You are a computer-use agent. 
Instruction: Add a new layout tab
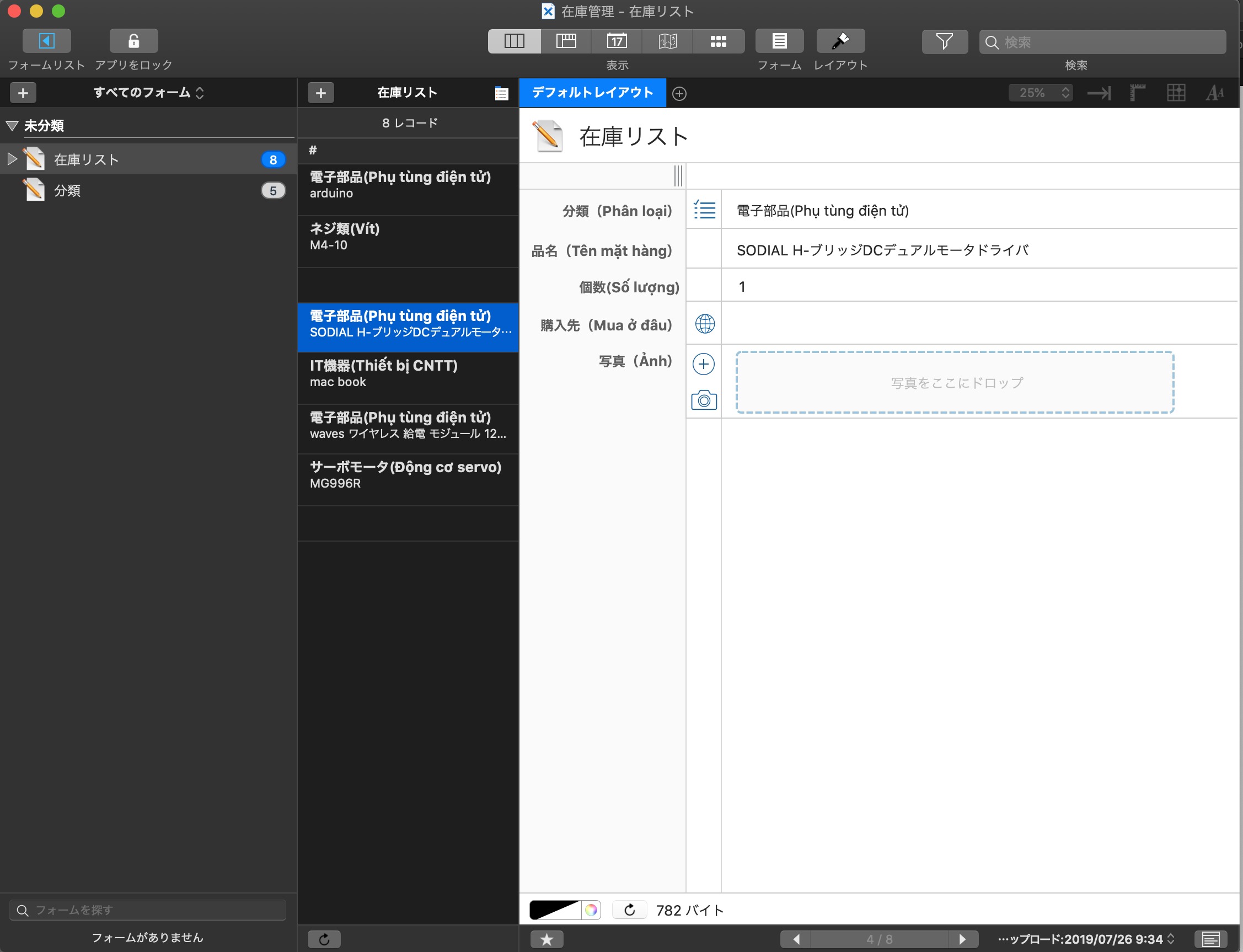click(x=679, y=94)
